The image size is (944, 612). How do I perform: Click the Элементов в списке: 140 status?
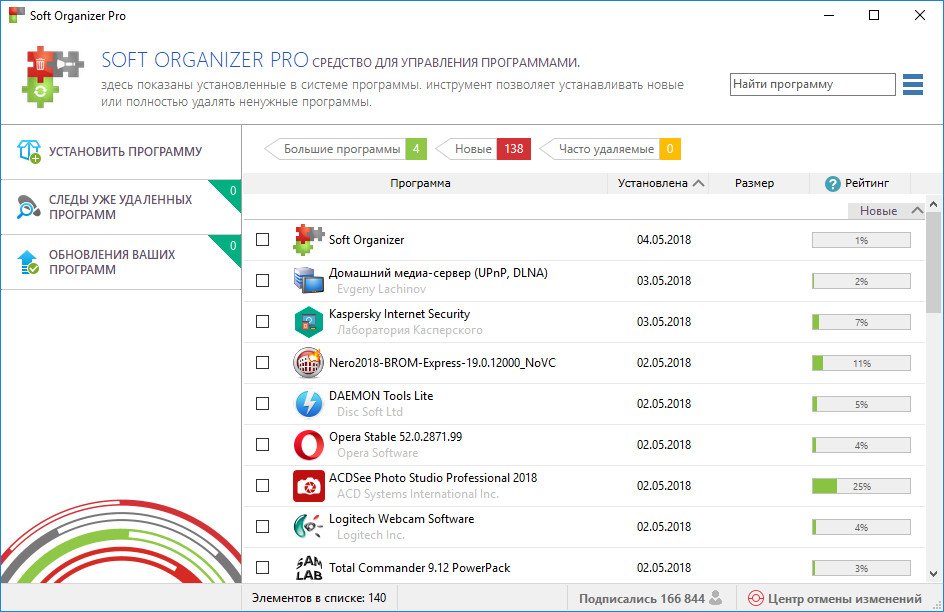click(x=319, y=598)
